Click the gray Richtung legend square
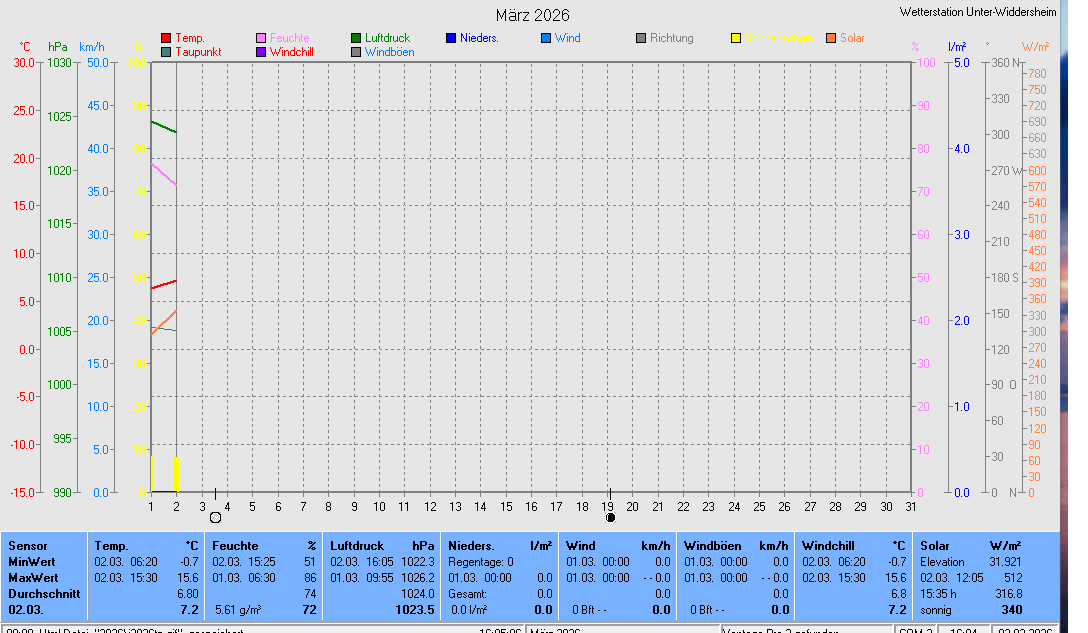This screenshot has height=633, width=1088. (x=641, y=38)
